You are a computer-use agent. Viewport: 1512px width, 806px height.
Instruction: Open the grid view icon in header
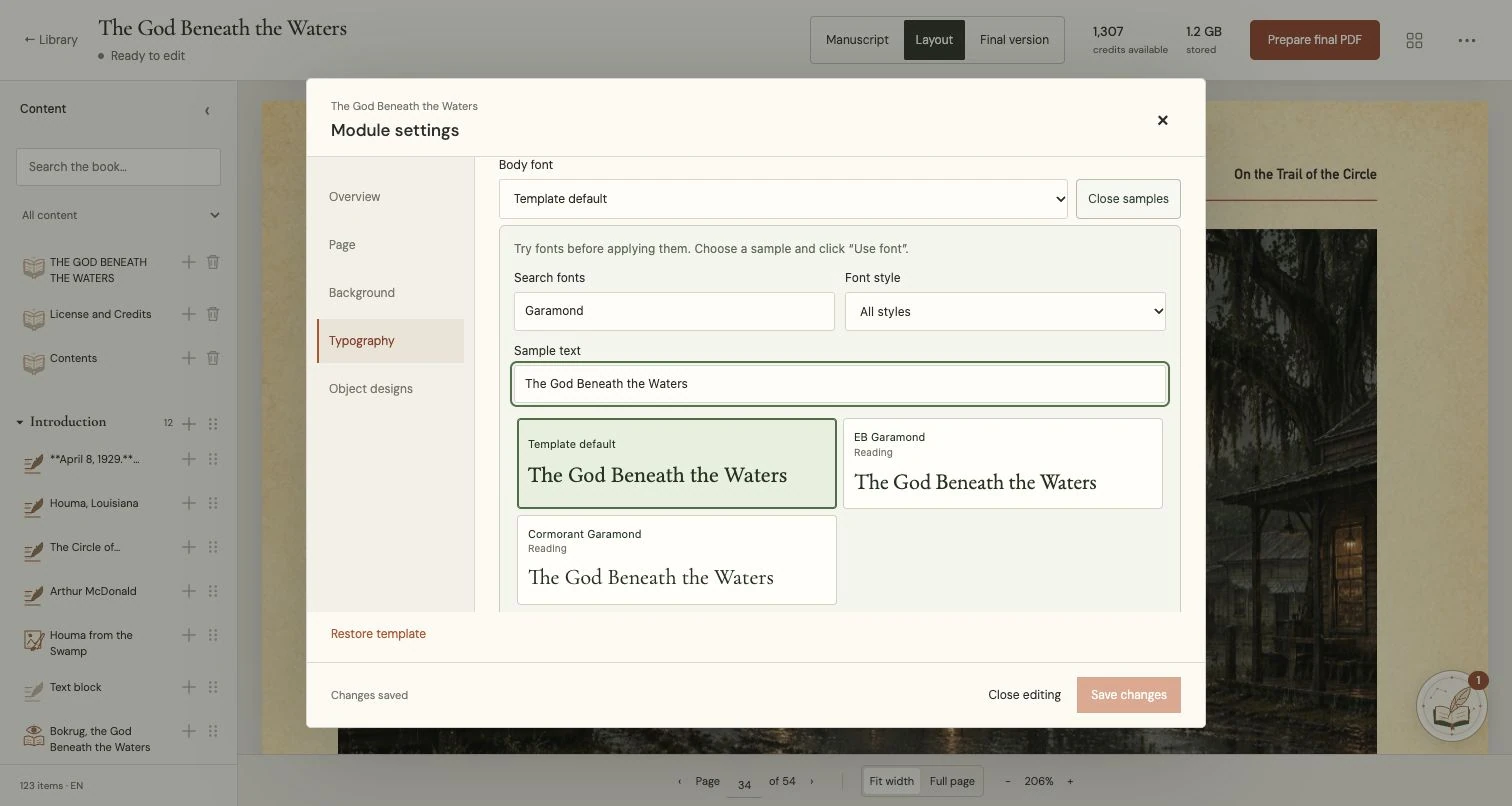coord(1414,40)
